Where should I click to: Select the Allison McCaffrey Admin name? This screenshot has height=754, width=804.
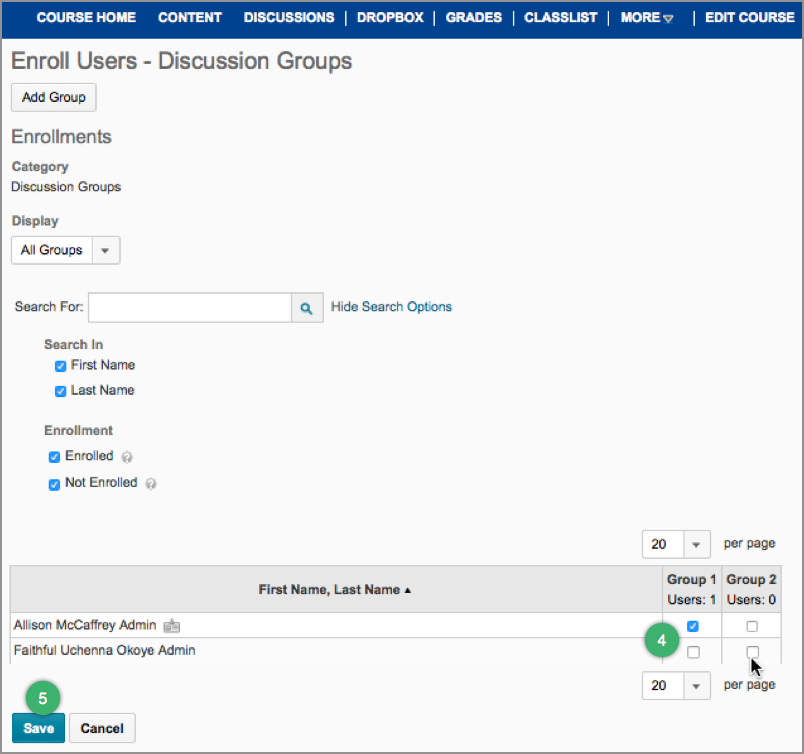[x=85, y=625]
